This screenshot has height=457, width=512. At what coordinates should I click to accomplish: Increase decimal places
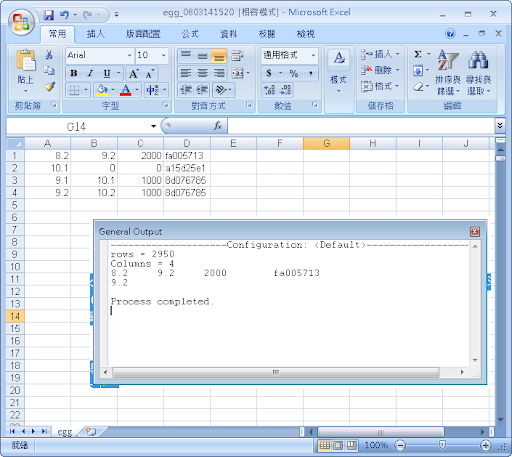(269, 90)
